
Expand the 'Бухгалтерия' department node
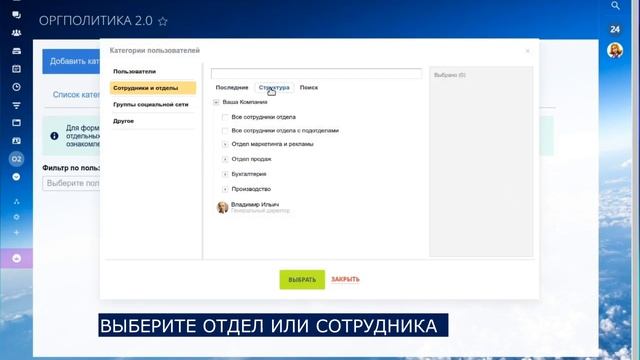(224, 174)
